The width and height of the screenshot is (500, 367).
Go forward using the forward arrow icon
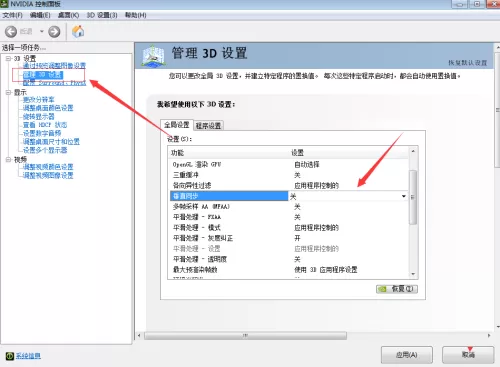54,32
